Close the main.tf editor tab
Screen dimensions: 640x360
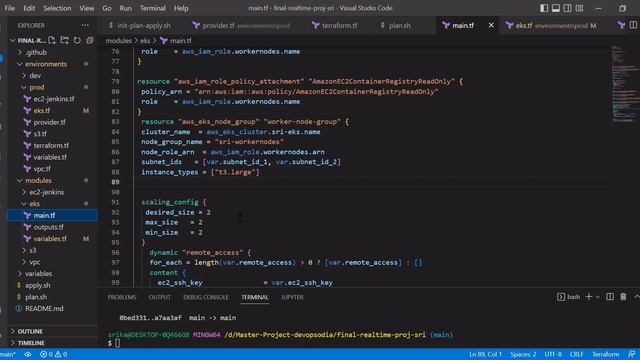491,25
